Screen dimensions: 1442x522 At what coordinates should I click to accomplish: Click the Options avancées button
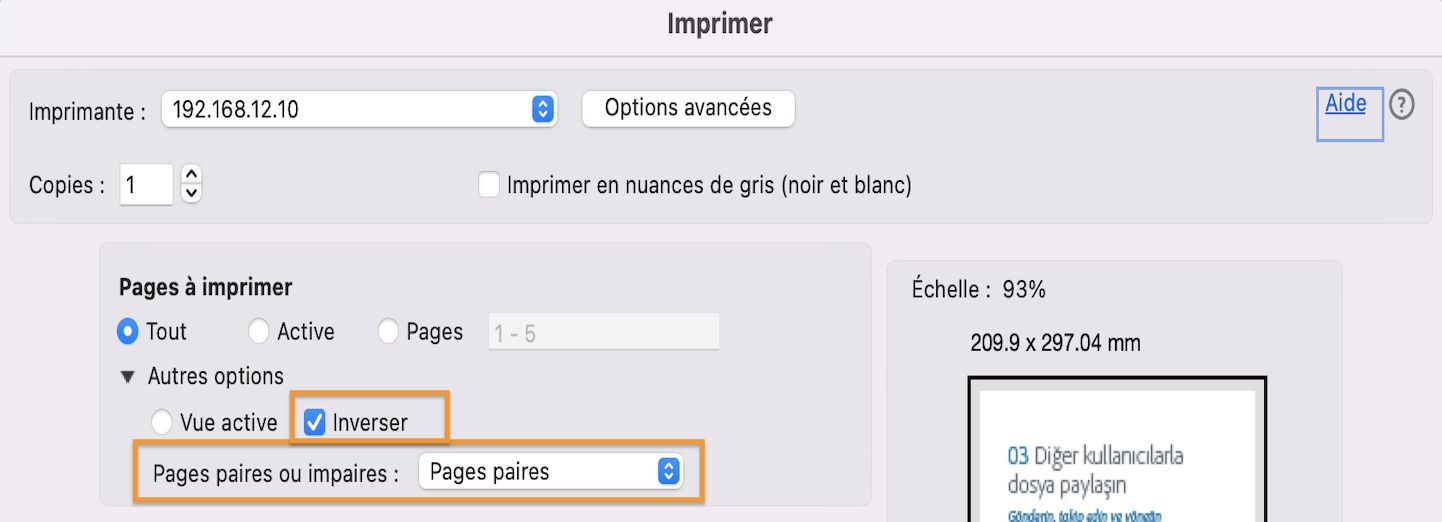tap(688, 108)
